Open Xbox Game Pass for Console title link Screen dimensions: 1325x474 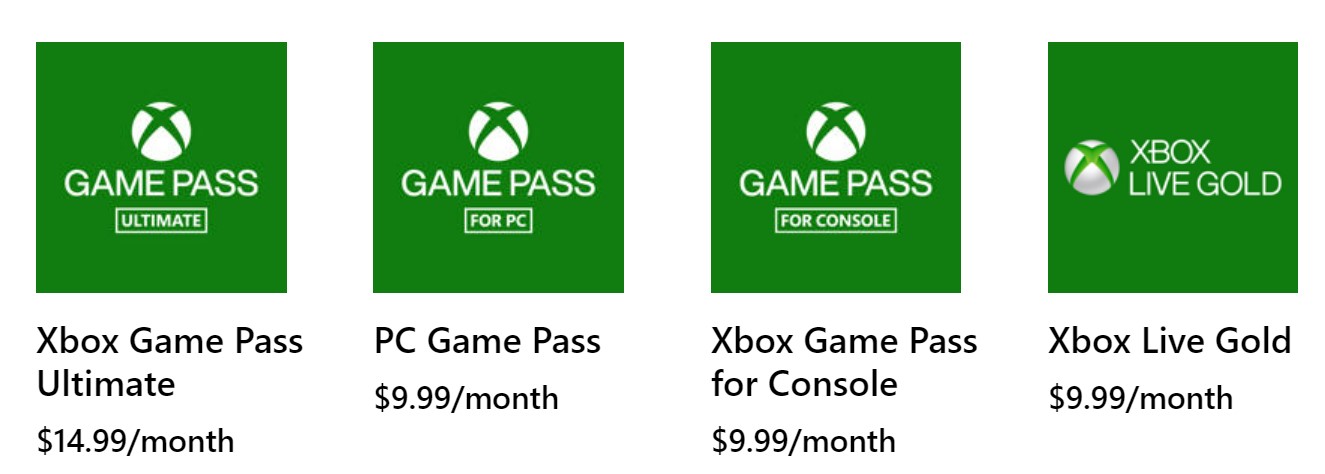[x=844, y=362]
